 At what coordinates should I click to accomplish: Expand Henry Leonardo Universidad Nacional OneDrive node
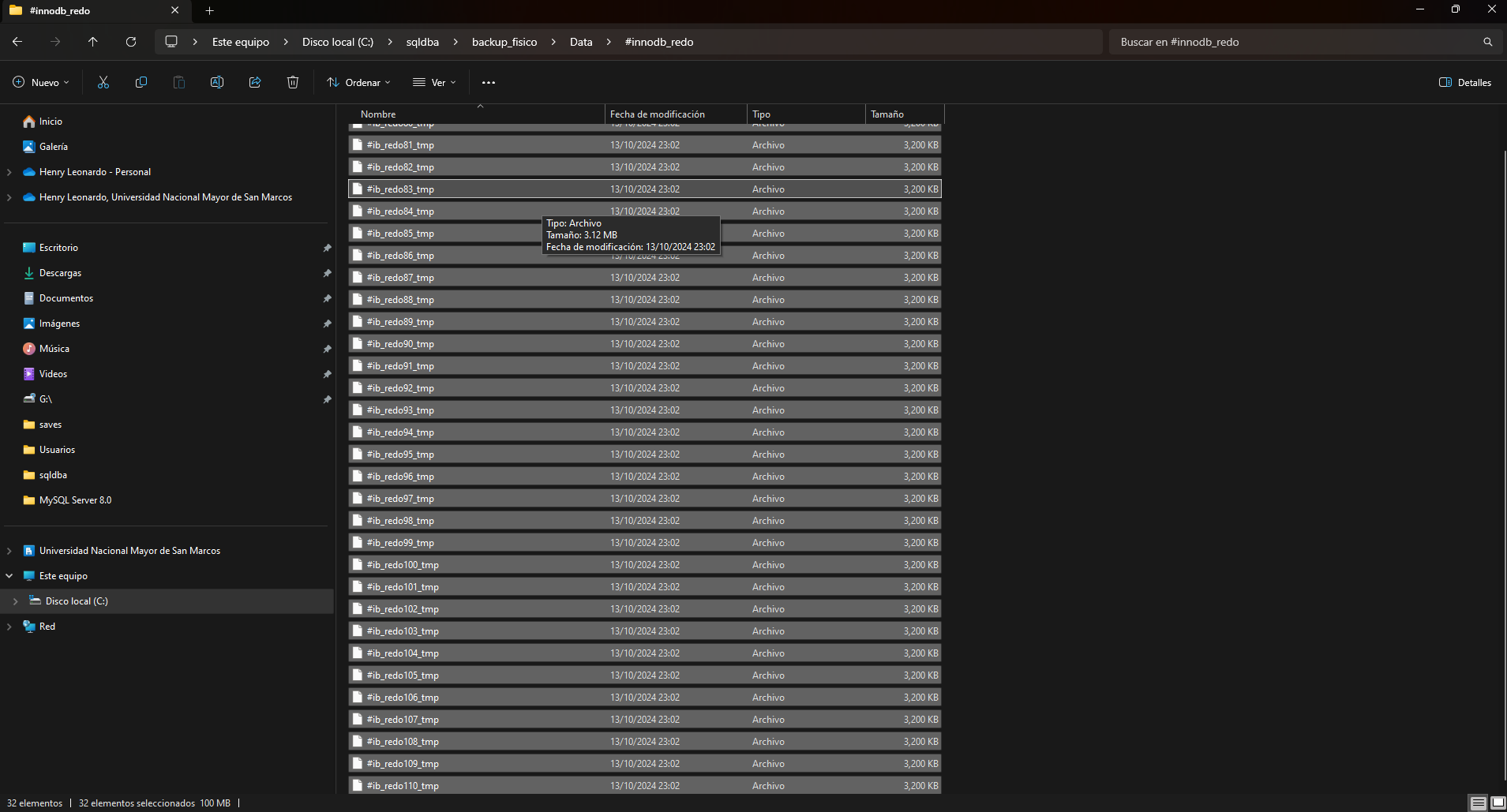coord(9,197)
